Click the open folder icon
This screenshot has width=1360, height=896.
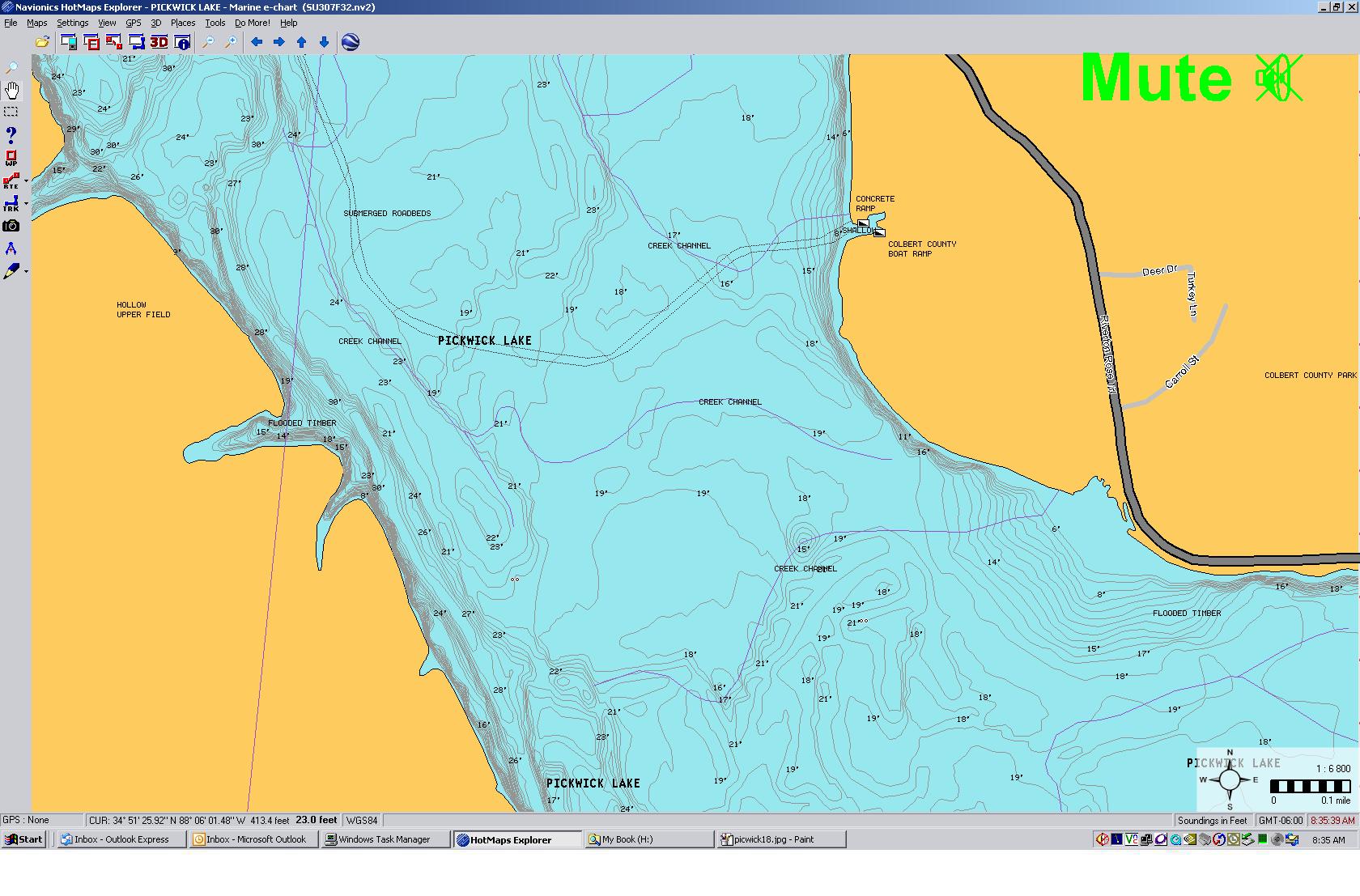coord(42,42)
